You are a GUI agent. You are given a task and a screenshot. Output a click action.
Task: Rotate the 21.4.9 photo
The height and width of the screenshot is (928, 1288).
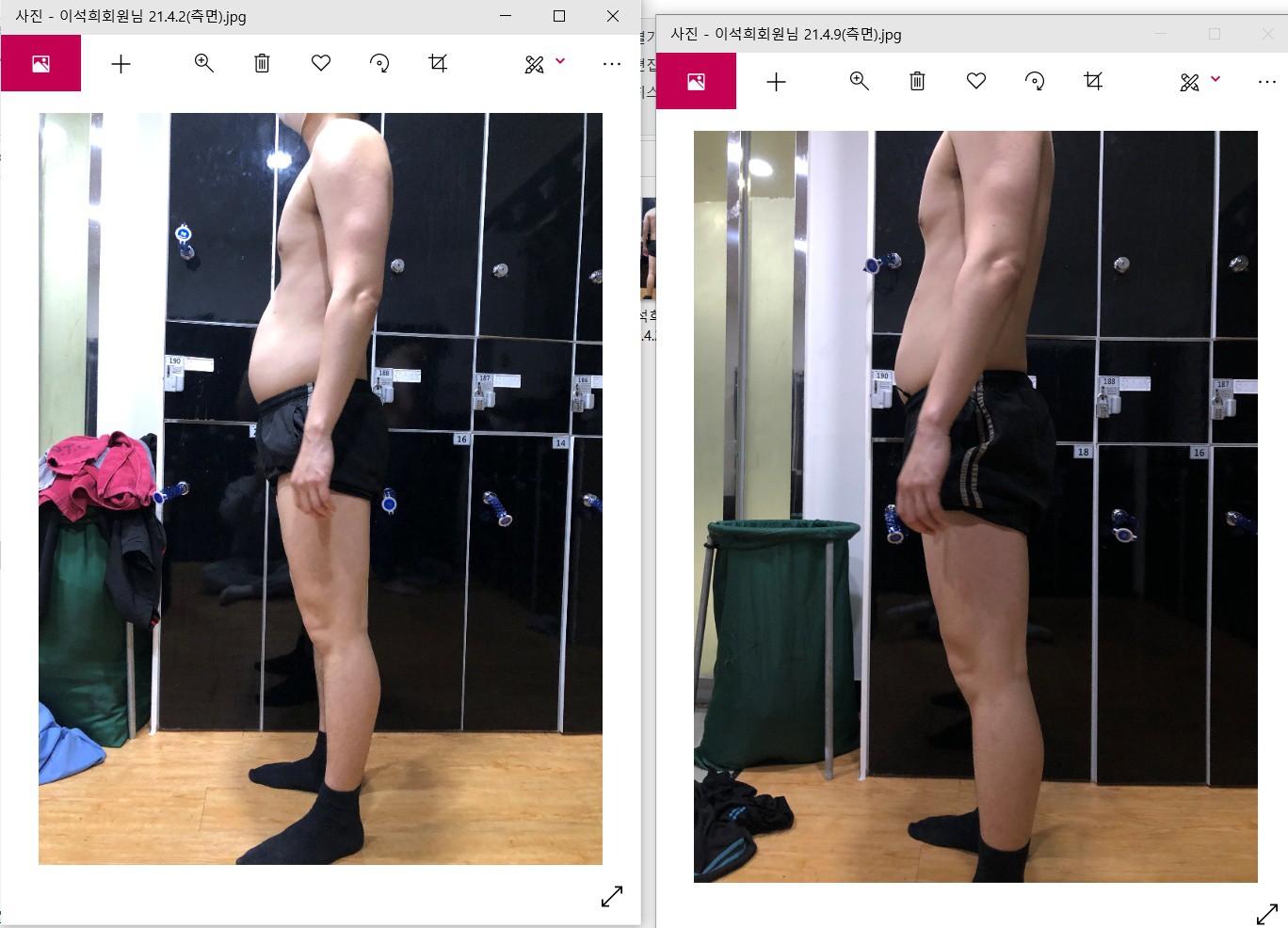coord(1035,82)
